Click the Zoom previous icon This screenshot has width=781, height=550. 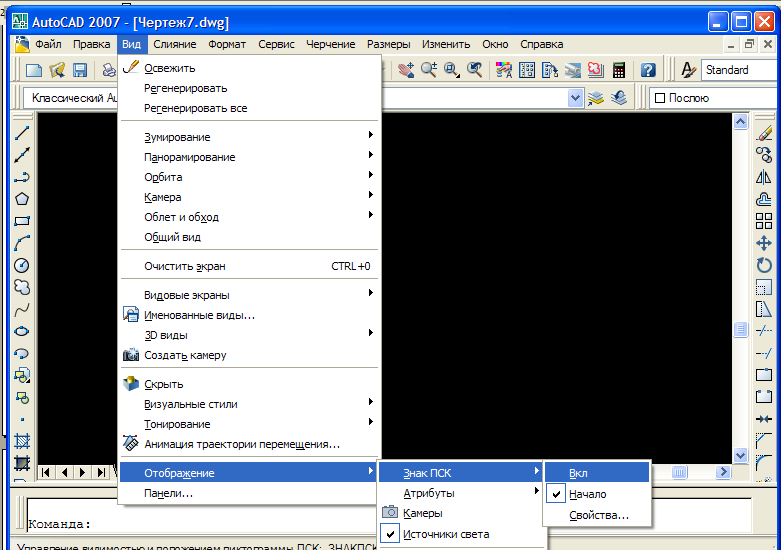475,70
